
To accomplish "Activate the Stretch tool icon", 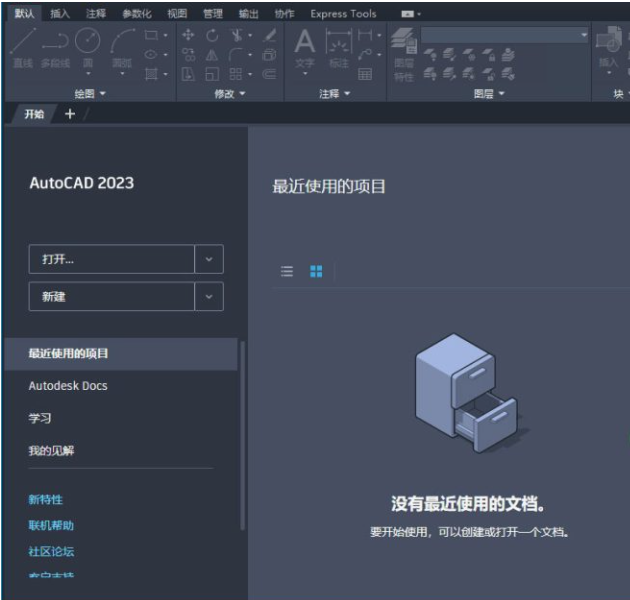I will pyautogui.click(x=188, y=74).
